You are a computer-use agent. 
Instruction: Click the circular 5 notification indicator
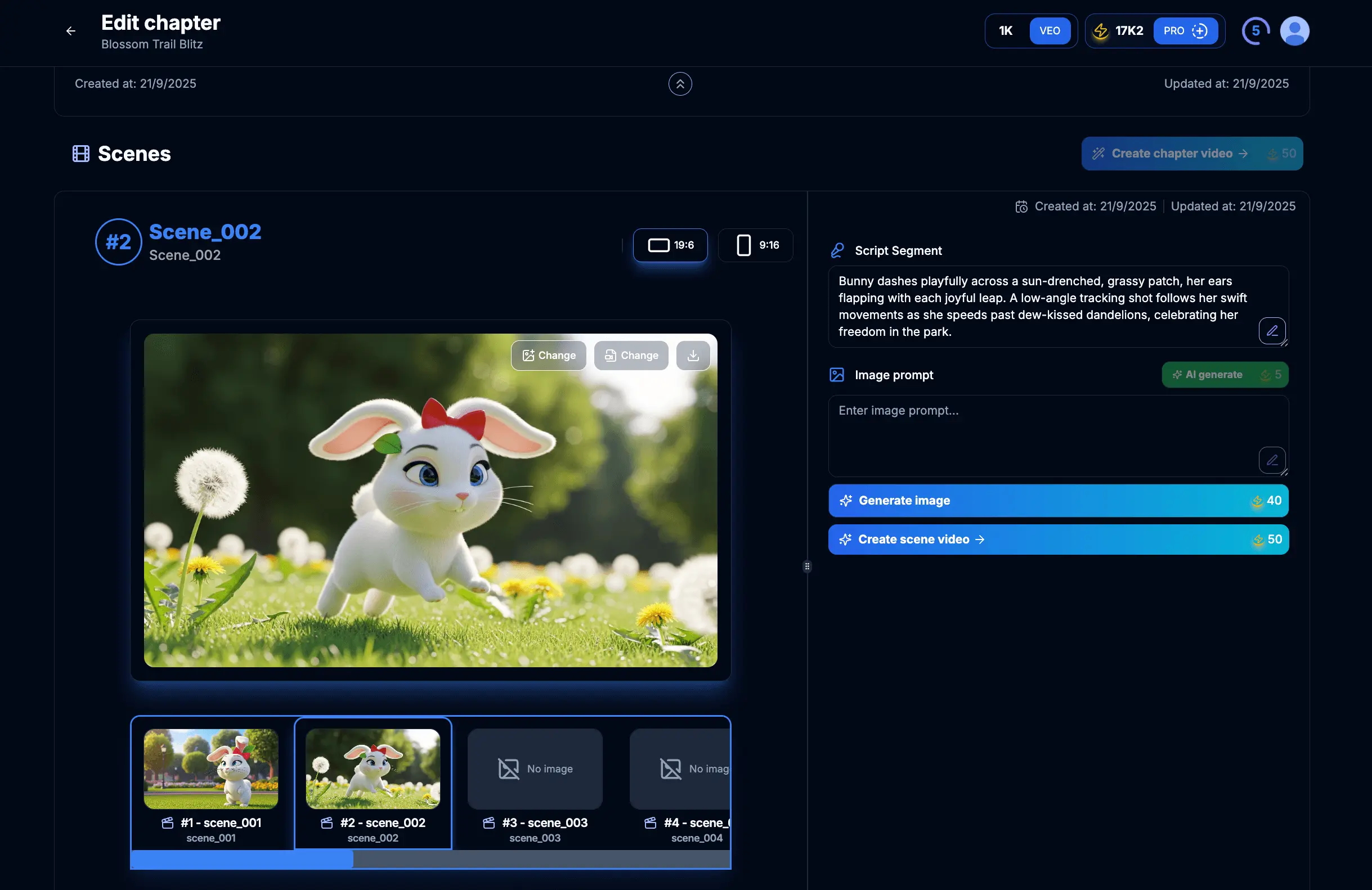1255,31
